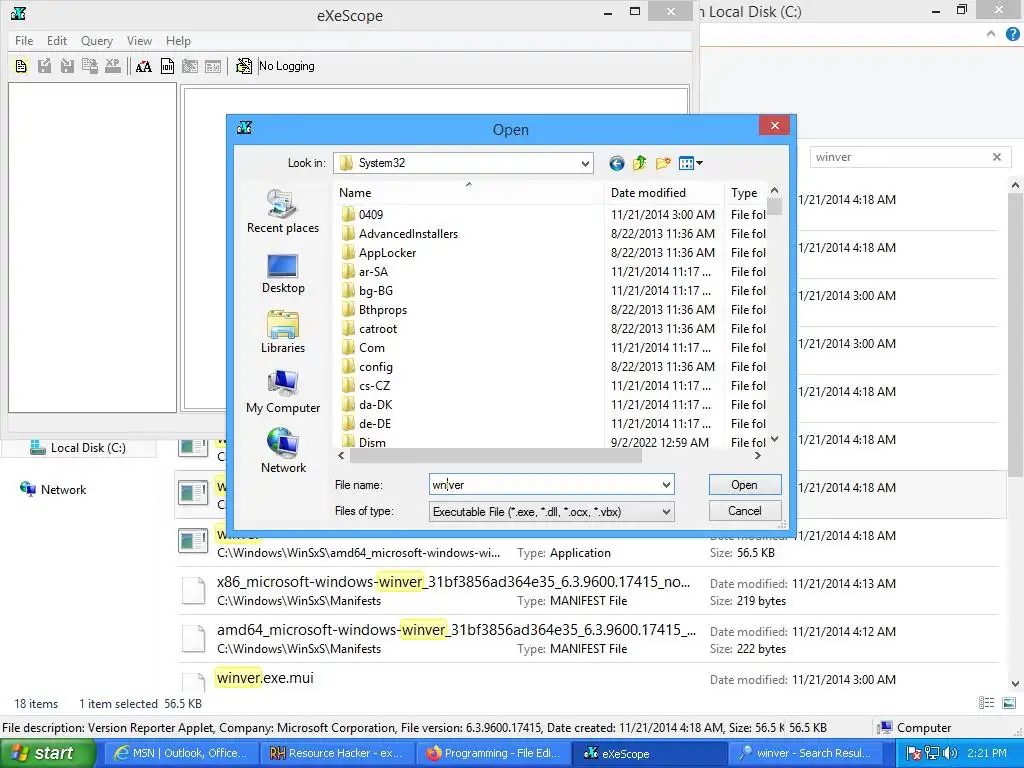Click the network icon in the system tray

click(932, 753)
